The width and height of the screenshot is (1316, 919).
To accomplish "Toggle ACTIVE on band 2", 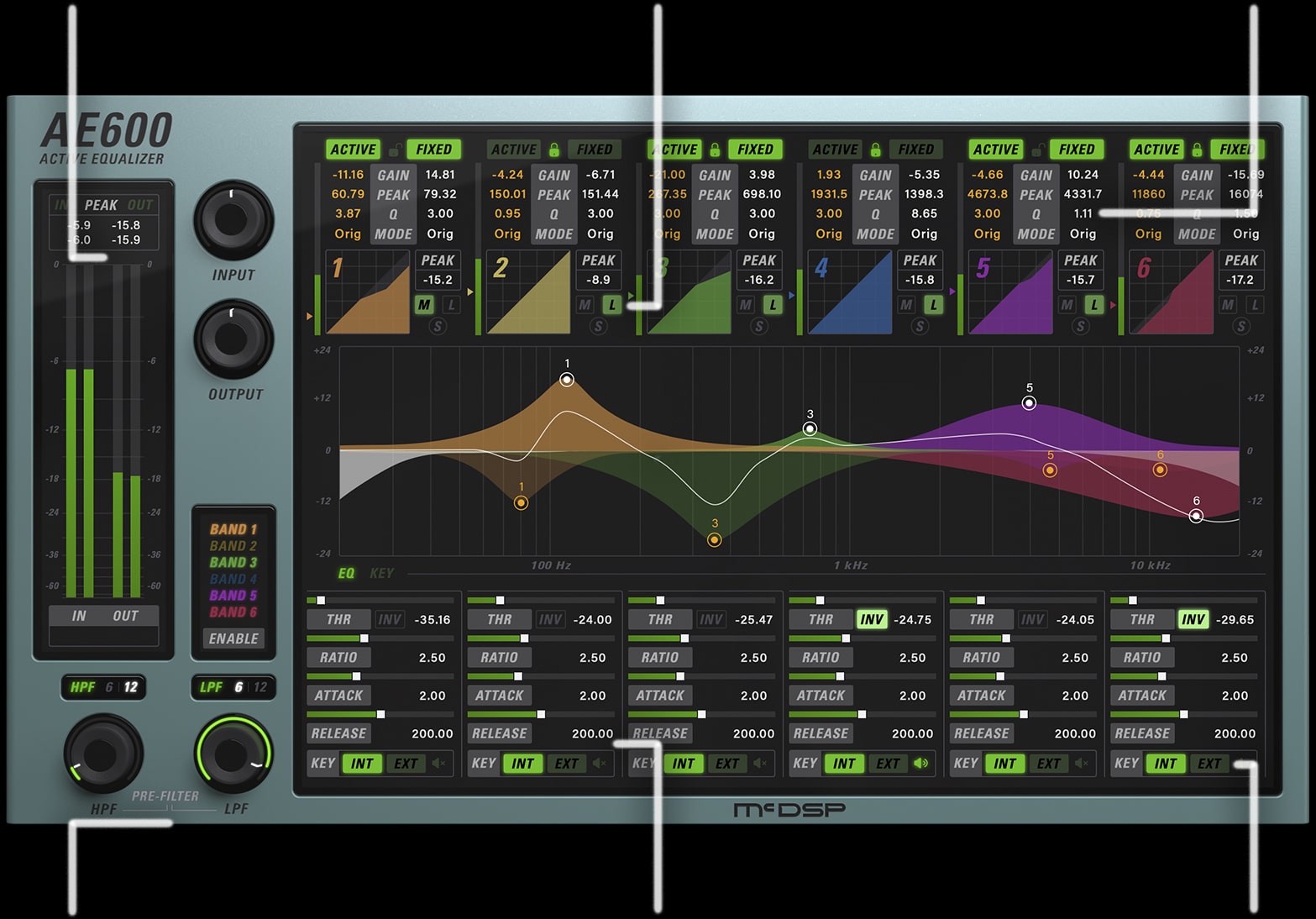I will [514, 150].
